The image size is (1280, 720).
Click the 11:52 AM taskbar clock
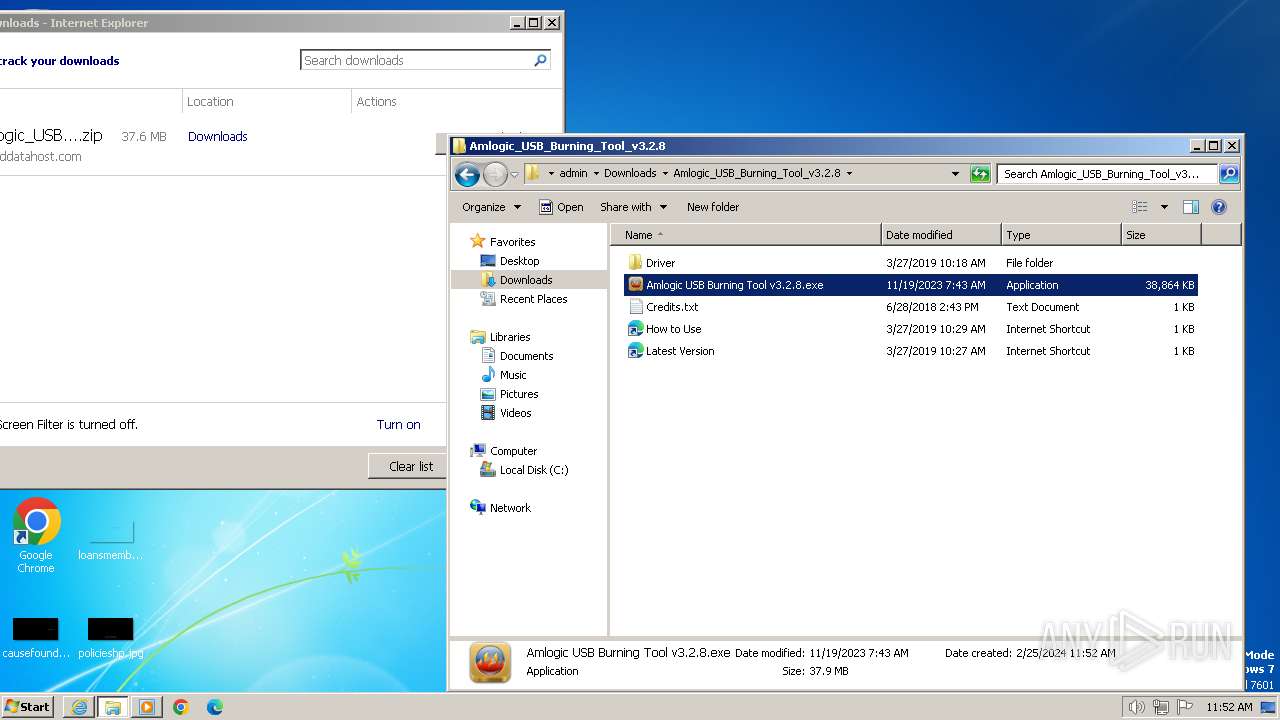point(1229,707)
